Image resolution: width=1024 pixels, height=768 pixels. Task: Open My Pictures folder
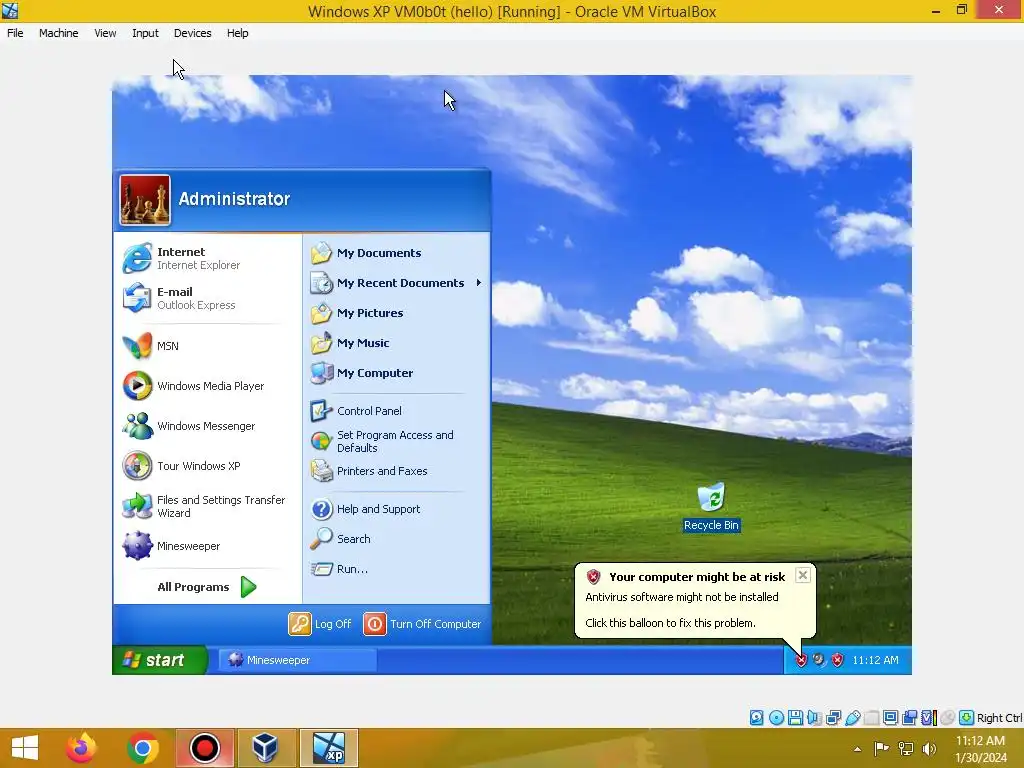point(396,313)
